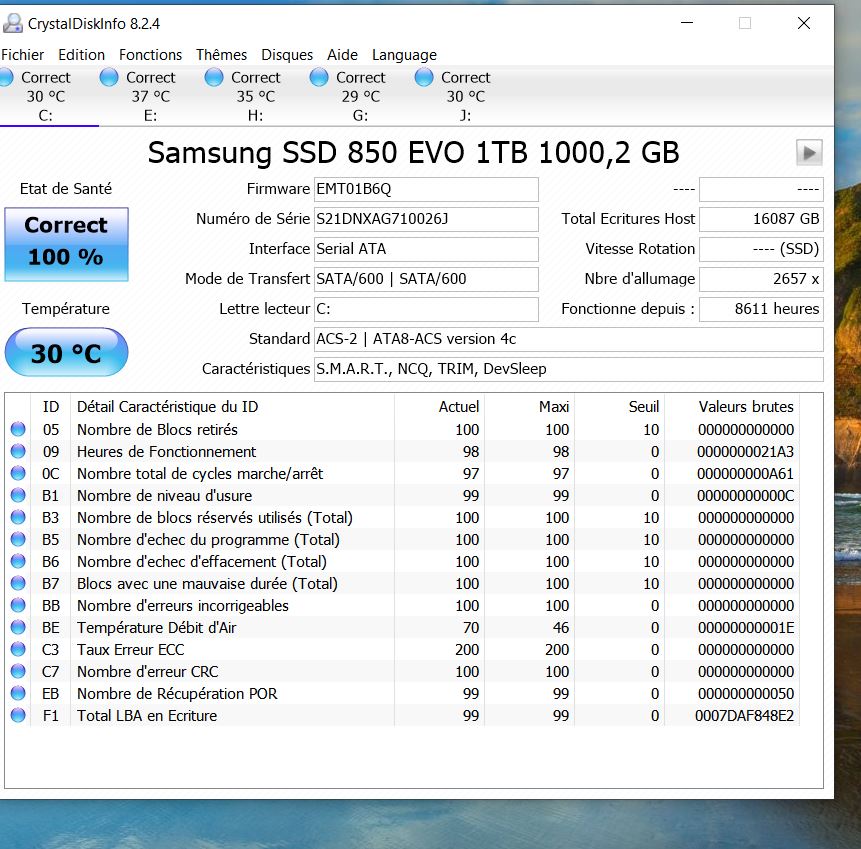Select drive H: status orb
The height and width of the screenshot is (849, 861).
coord(214,77)
